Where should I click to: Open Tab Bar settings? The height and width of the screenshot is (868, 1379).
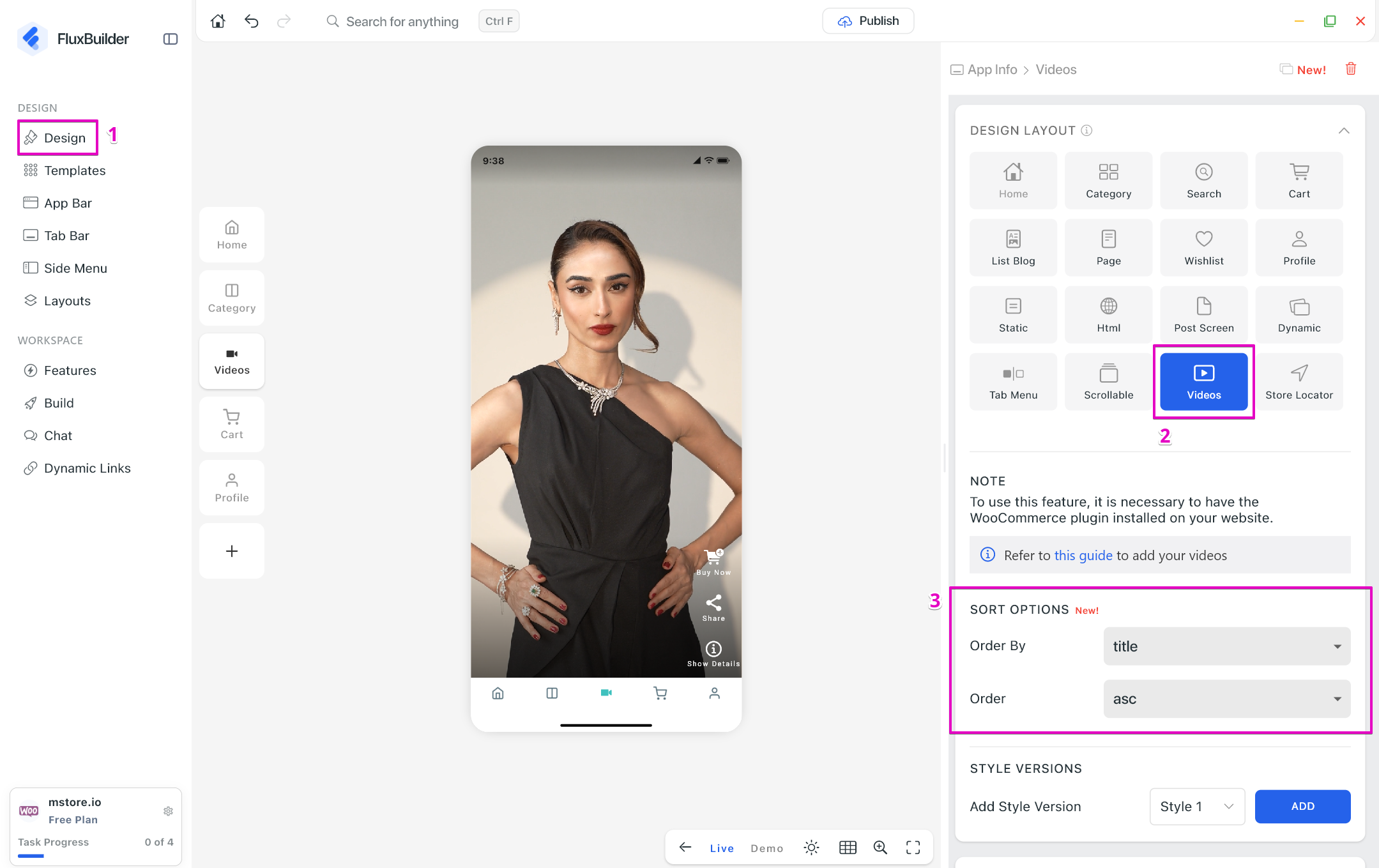[x=56, y=236]
